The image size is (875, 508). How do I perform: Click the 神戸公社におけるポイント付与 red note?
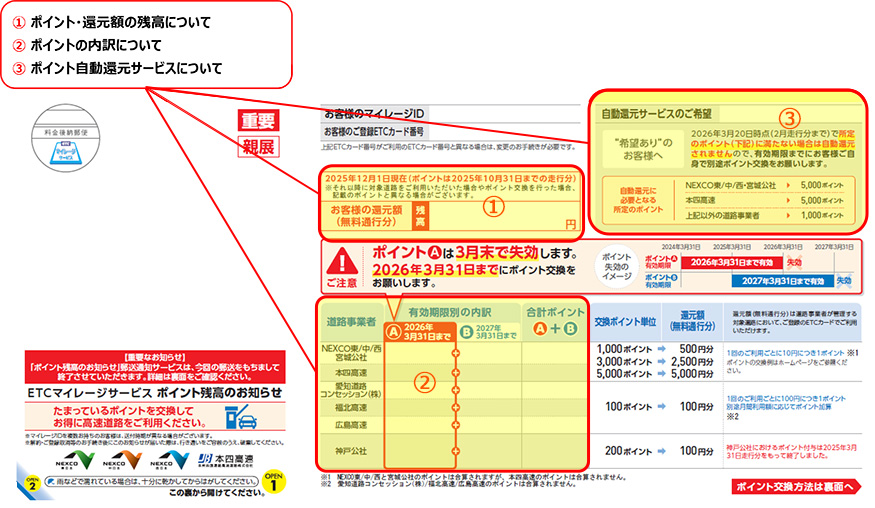tap(792, 452)
